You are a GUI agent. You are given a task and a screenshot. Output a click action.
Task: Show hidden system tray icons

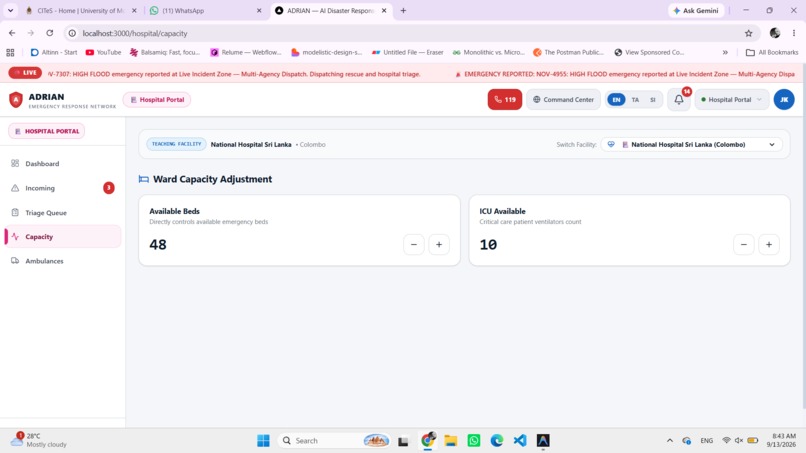[x=670, y=441]
